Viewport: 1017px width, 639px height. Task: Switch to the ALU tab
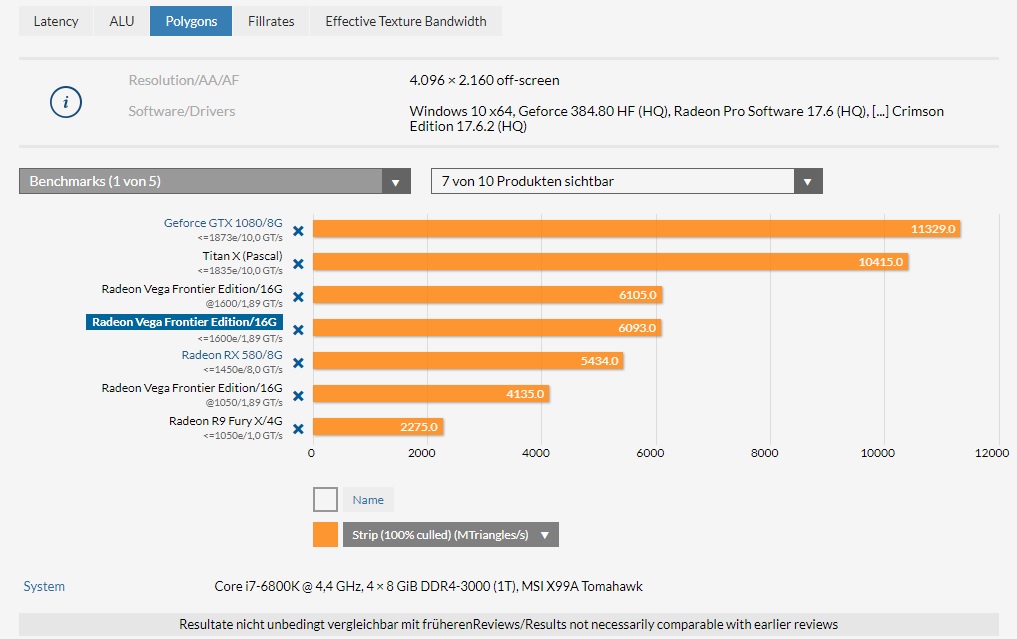pyautogui.click(x=122, y=21)
